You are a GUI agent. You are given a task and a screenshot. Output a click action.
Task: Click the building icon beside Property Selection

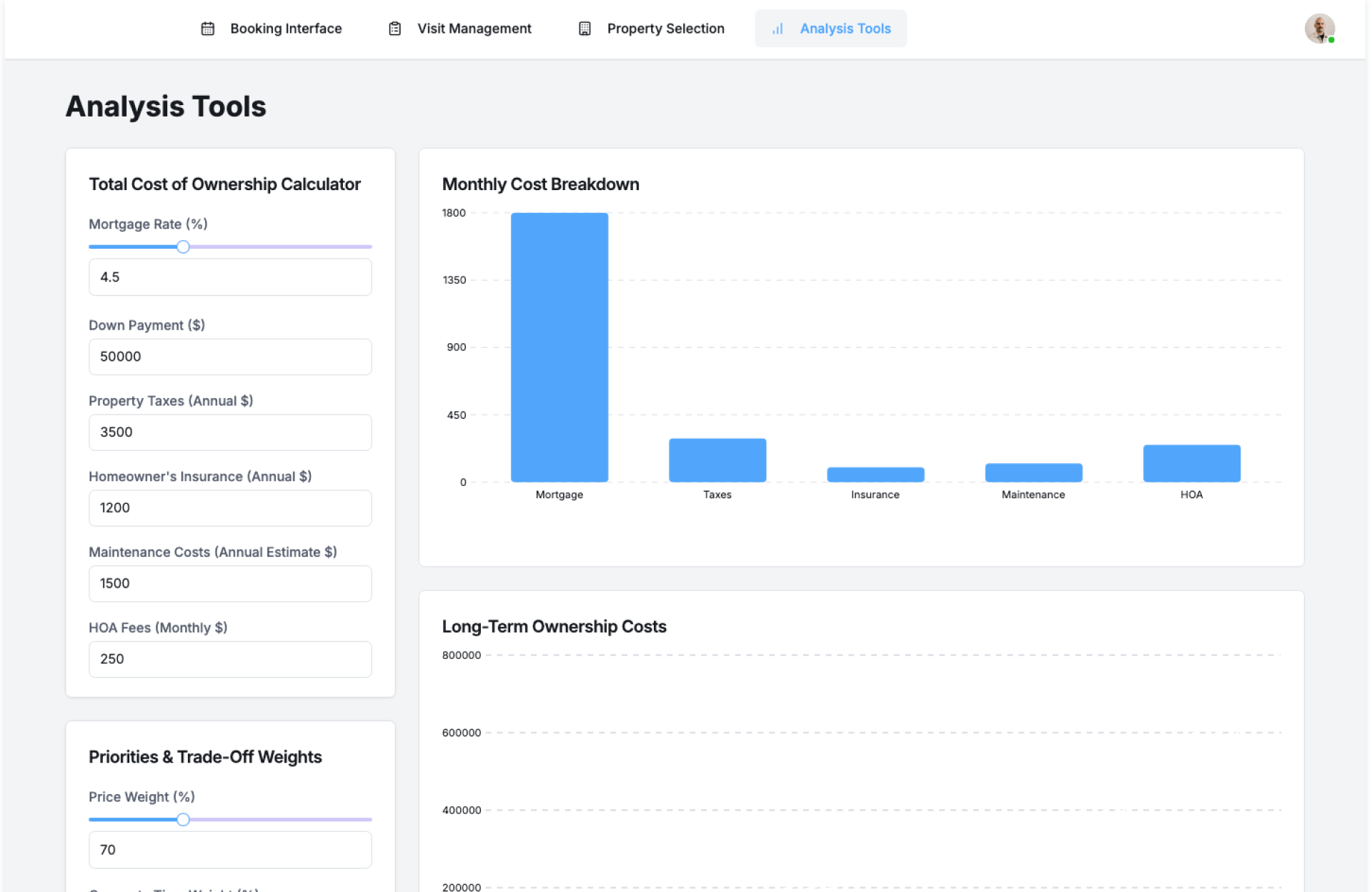(585, 29)
